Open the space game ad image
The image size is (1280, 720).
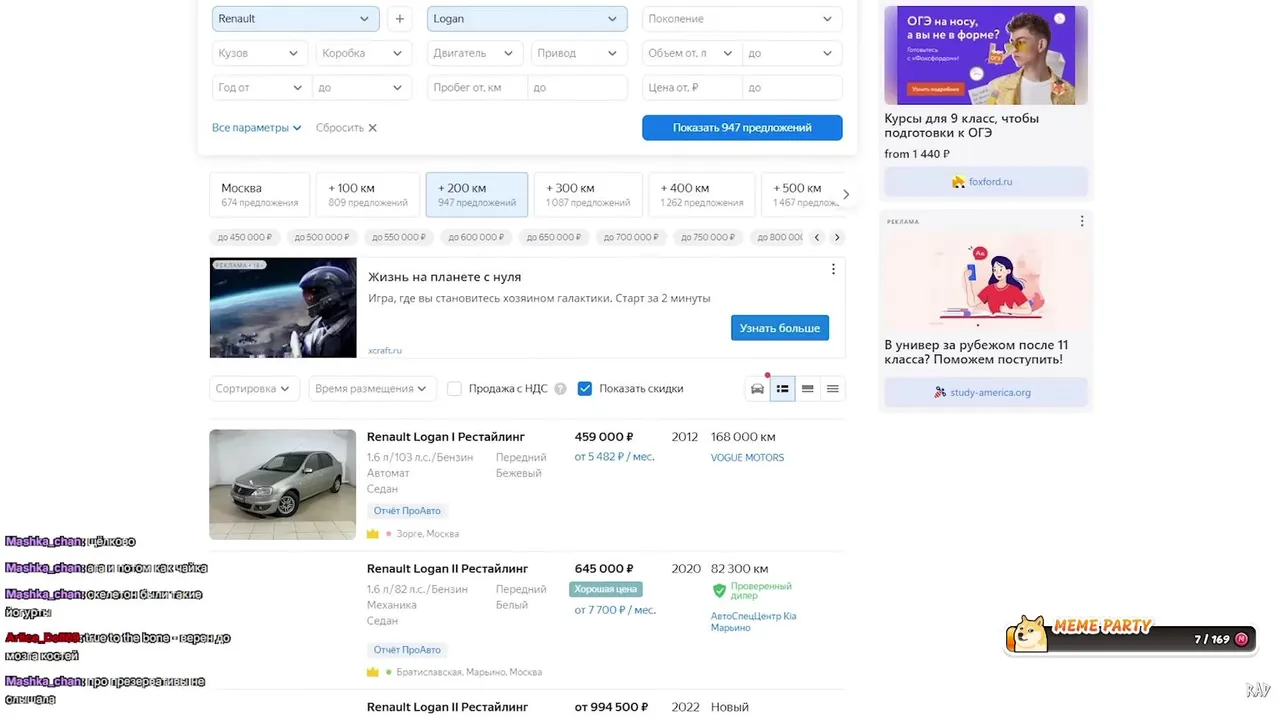click(x=283, y=307)
